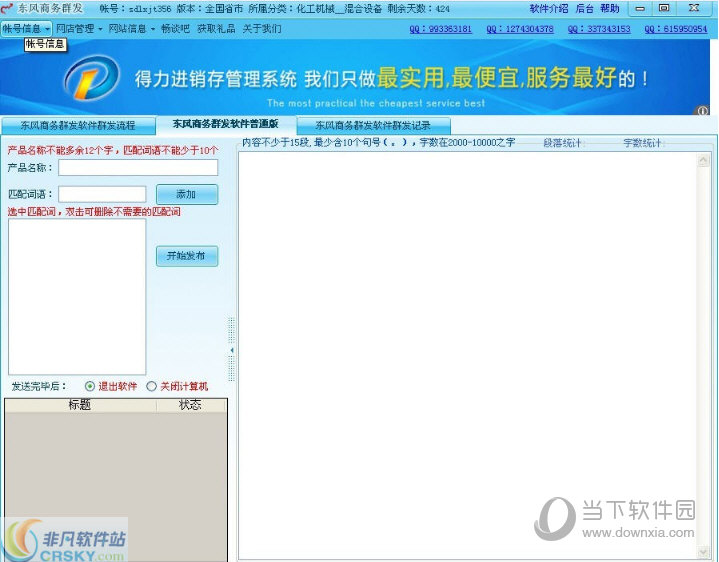The width and height of the screenshot is (719, 562).
Task: Click the 得力进销存 banner logo
Action: [92, 78]
